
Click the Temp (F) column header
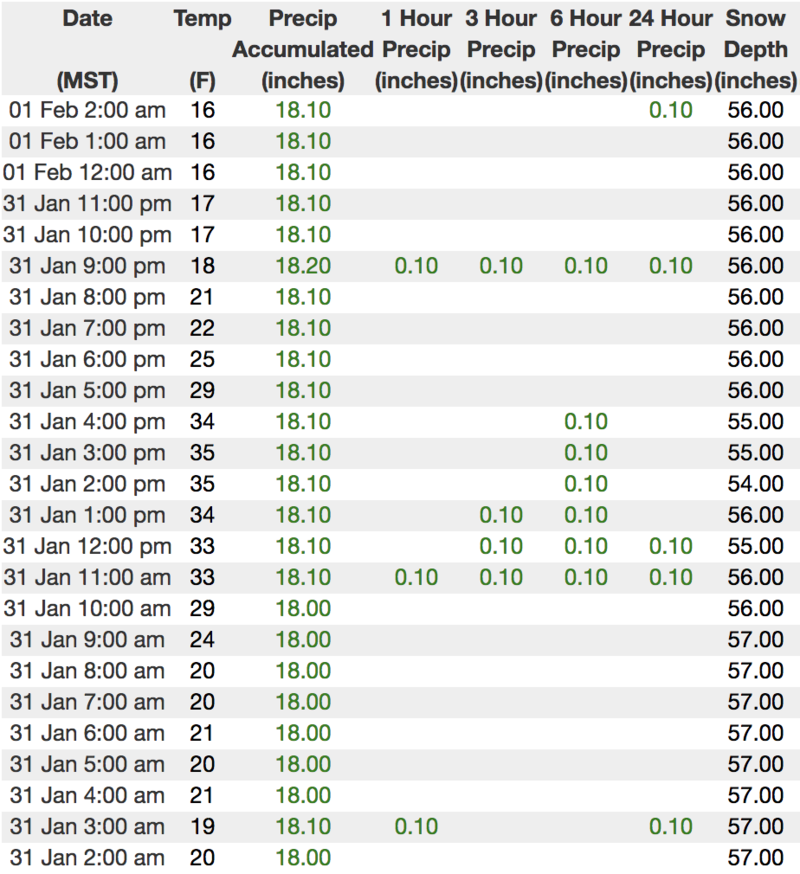[202, 48]
